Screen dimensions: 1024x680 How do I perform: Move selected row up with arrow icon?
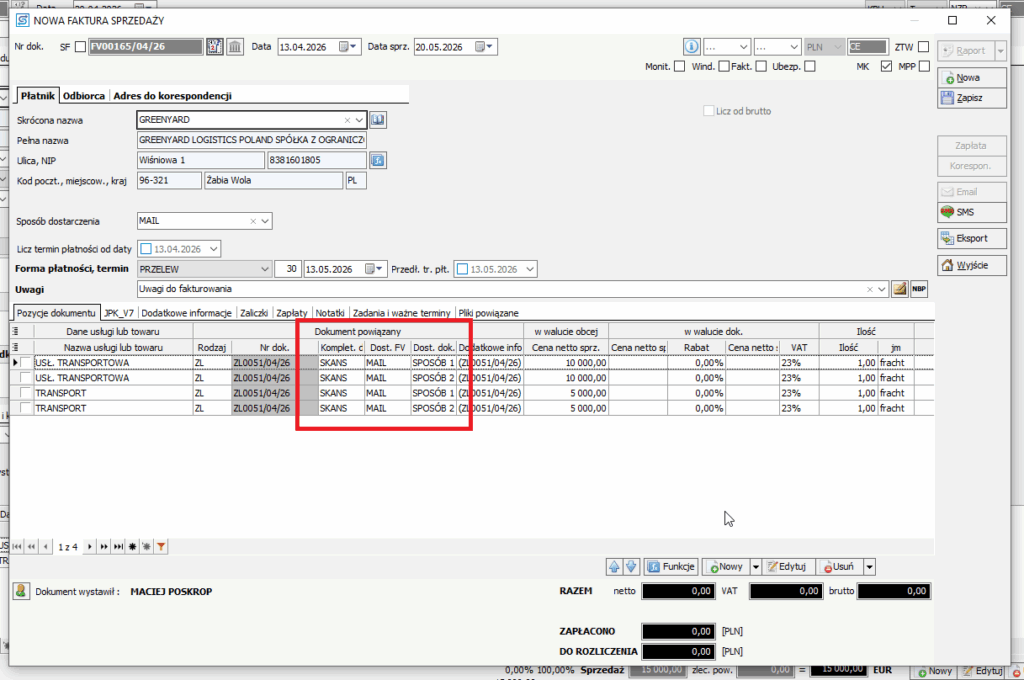pyautogui.click(x=614, y=567)
